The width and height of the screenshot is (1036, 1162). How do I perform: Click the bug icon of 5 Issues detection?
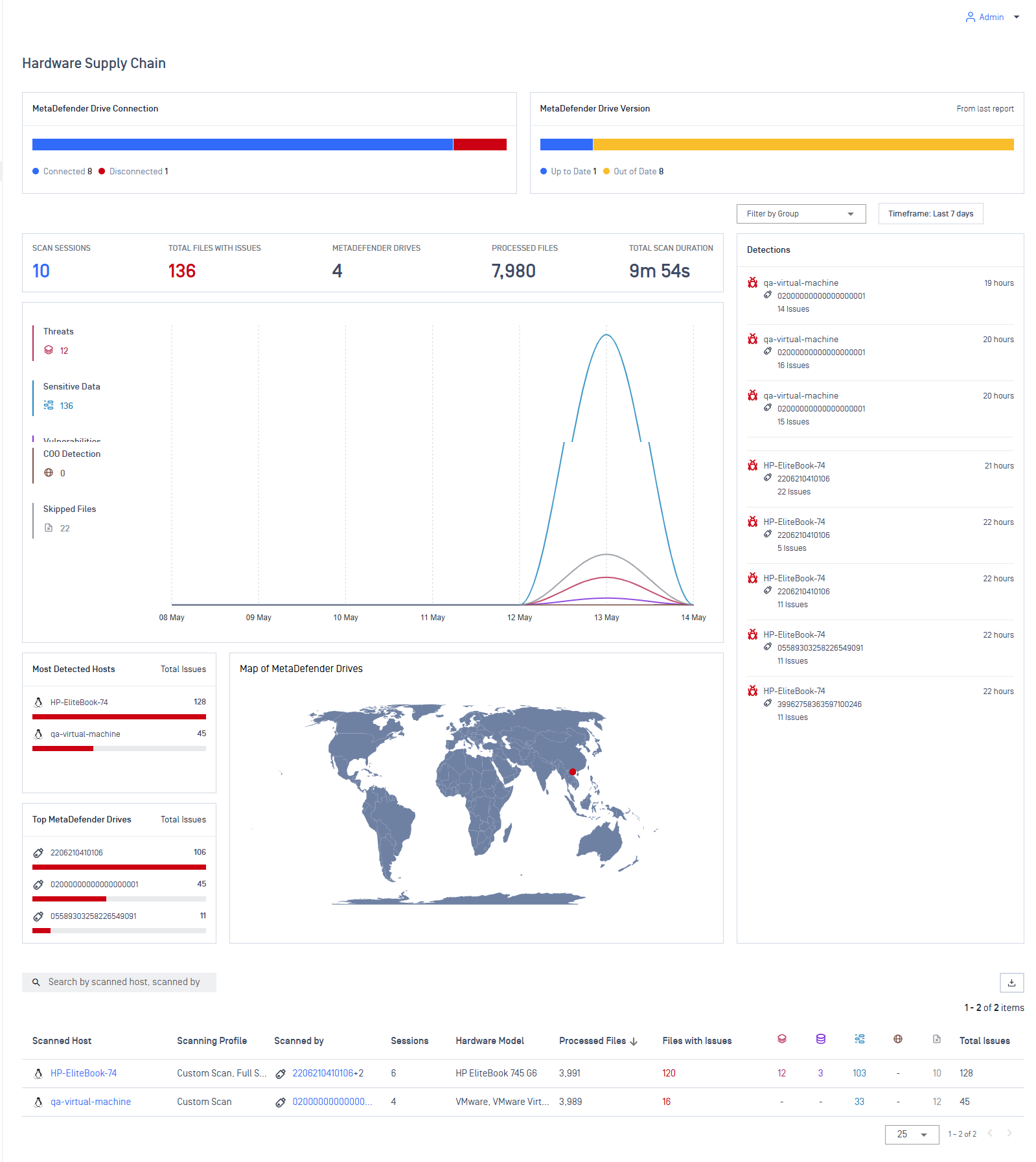tap(753, 522)
